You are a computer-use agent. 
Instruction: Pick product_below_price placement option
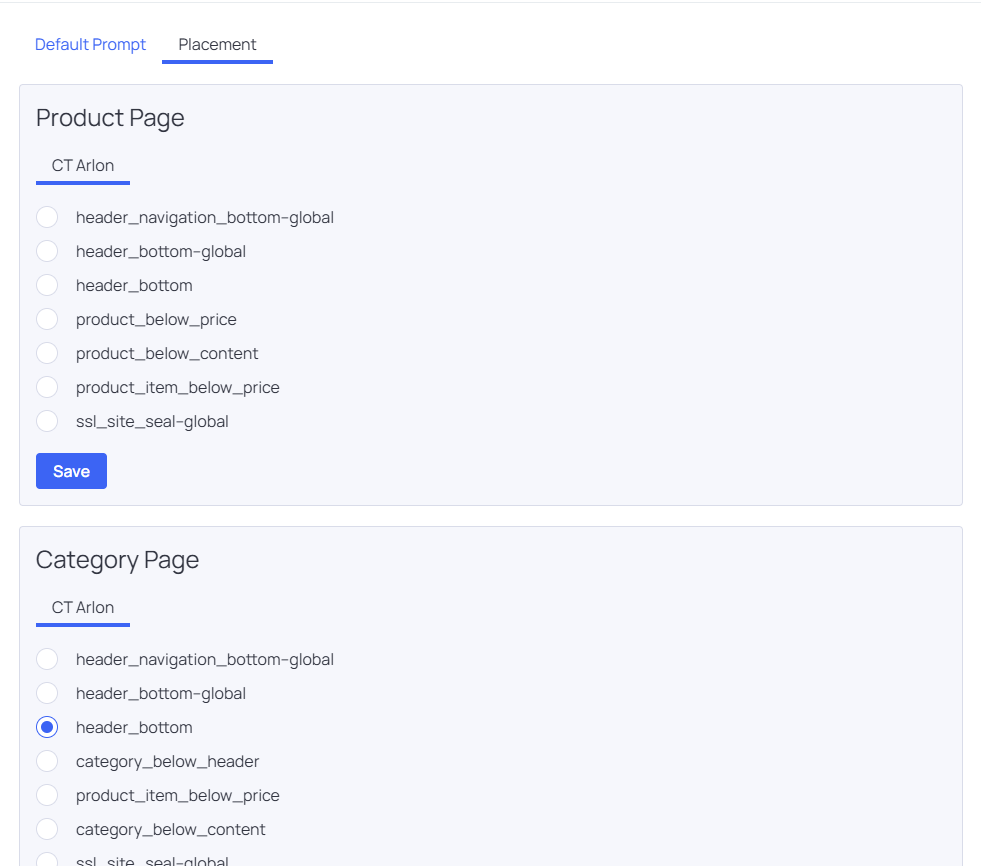[47, 319]
